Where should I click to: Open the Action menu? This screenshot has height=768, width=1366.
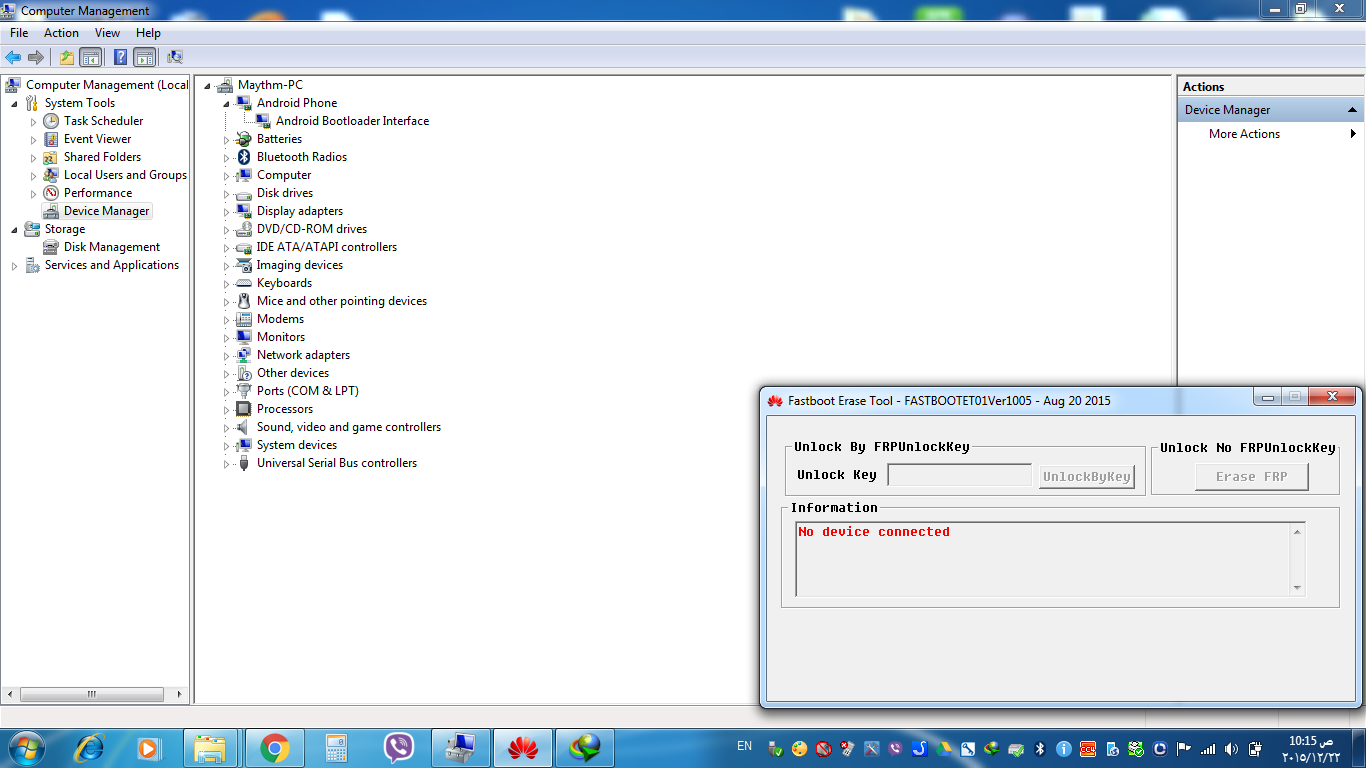click(x=61, y=33)
